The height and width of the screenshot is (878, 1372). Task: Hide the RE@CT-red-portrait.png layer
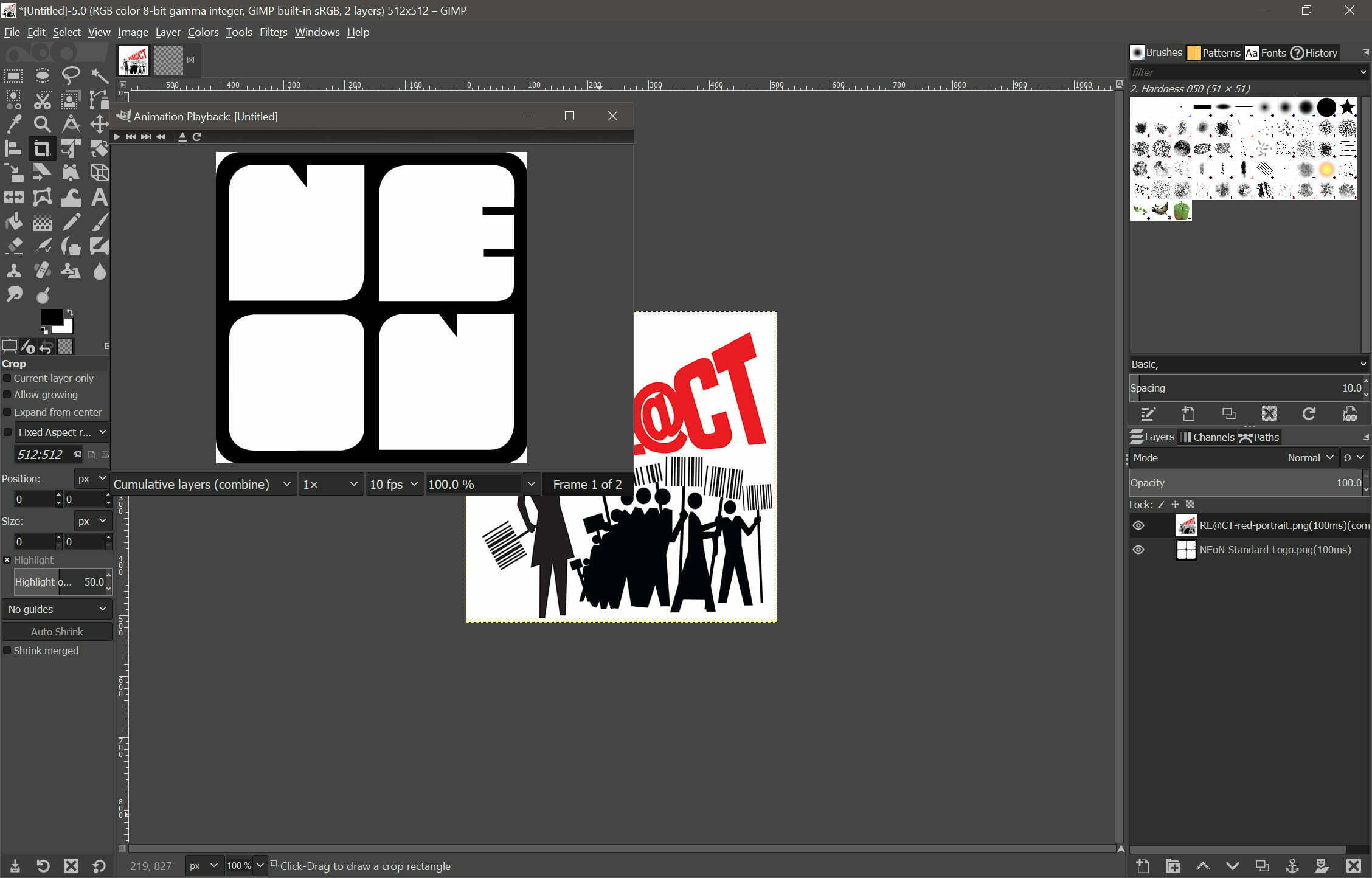pyautogui.click(x=1138, y=525)
